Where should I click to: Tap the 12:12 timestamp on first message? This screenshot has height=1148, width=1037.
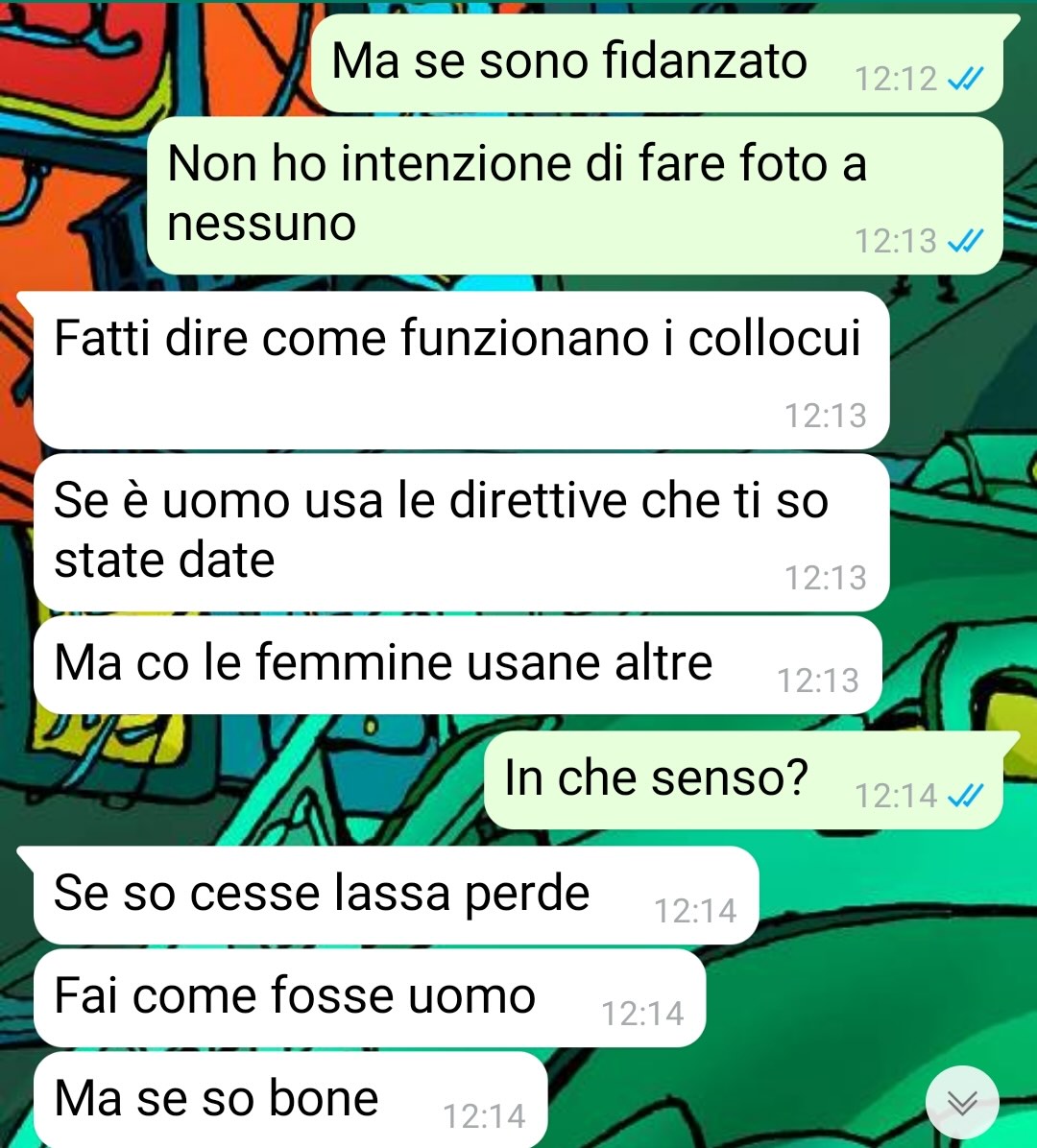pyautogui.click(x=896, y=79)
